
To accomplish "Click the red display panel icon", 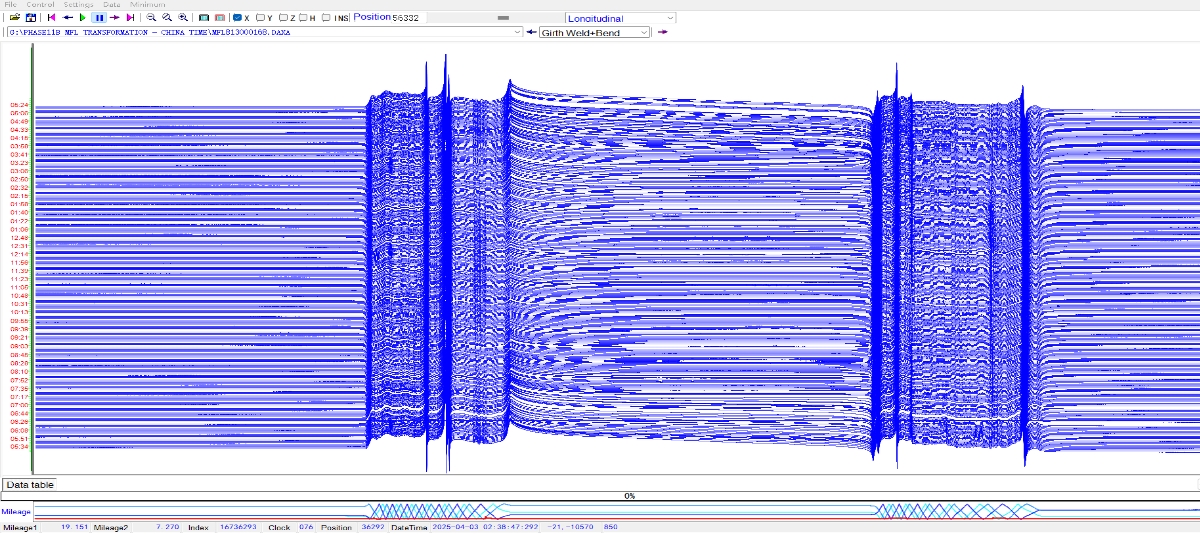I will click(220, 18).
